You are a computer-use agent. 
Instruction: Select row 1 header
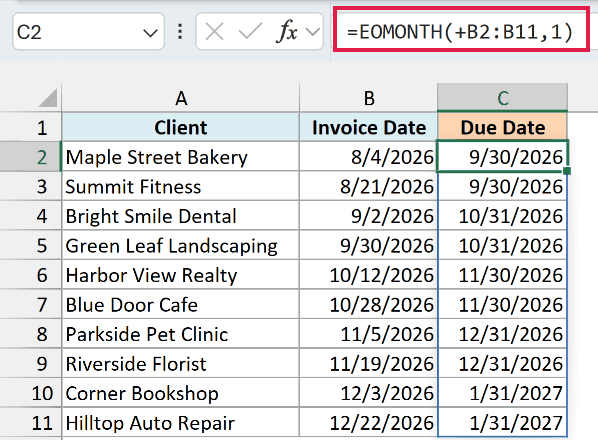pyautogui.click(x=31, y=127)
